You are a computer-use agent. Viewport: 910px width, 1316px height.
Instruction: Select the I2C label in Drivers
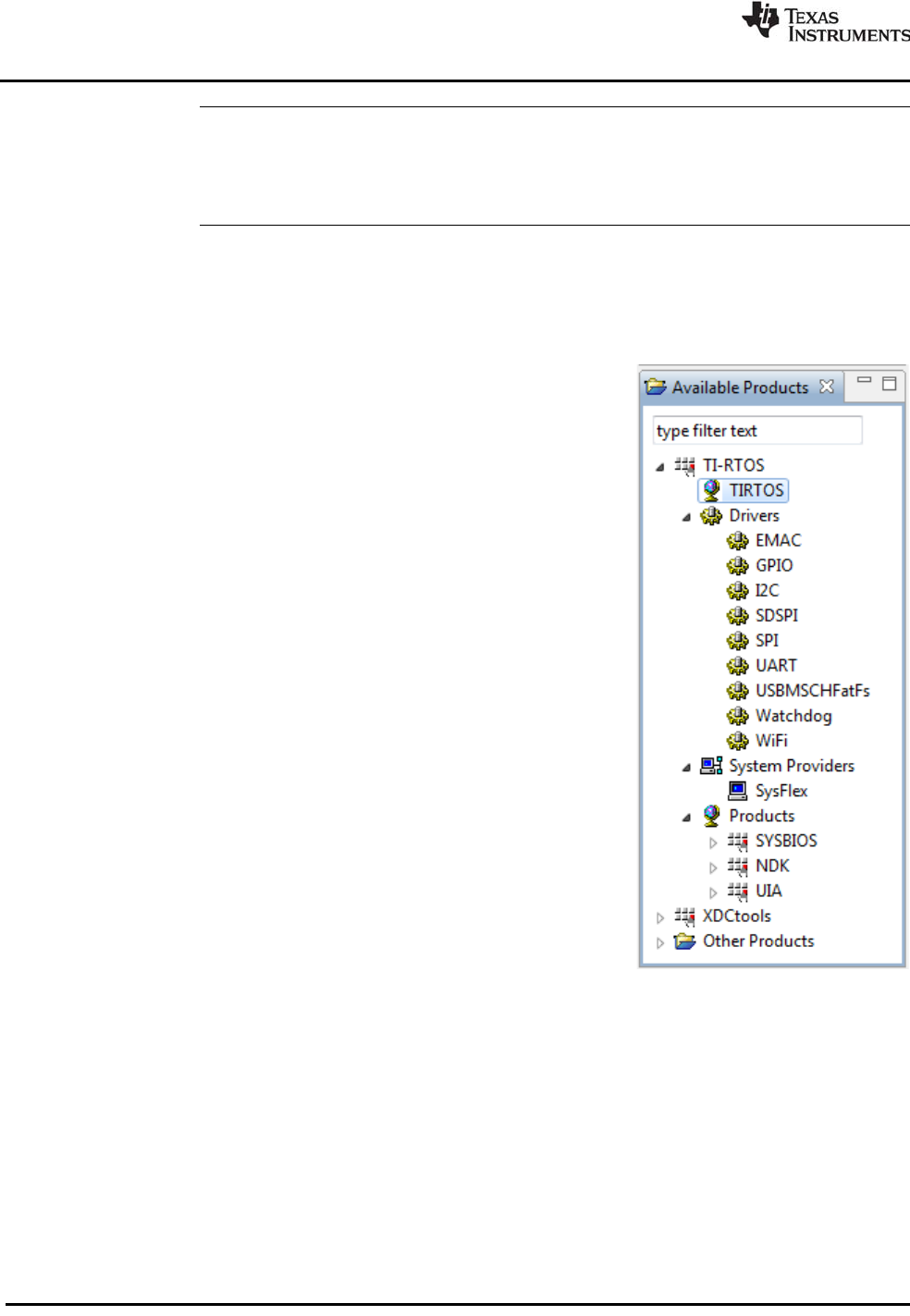point(768,590)
